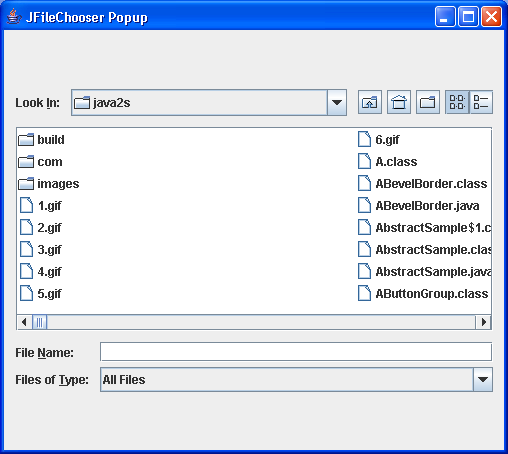Screen dimensions: 508x454
Task: Click the horizontal scrollbar right arrow
Action: [483, 322]
